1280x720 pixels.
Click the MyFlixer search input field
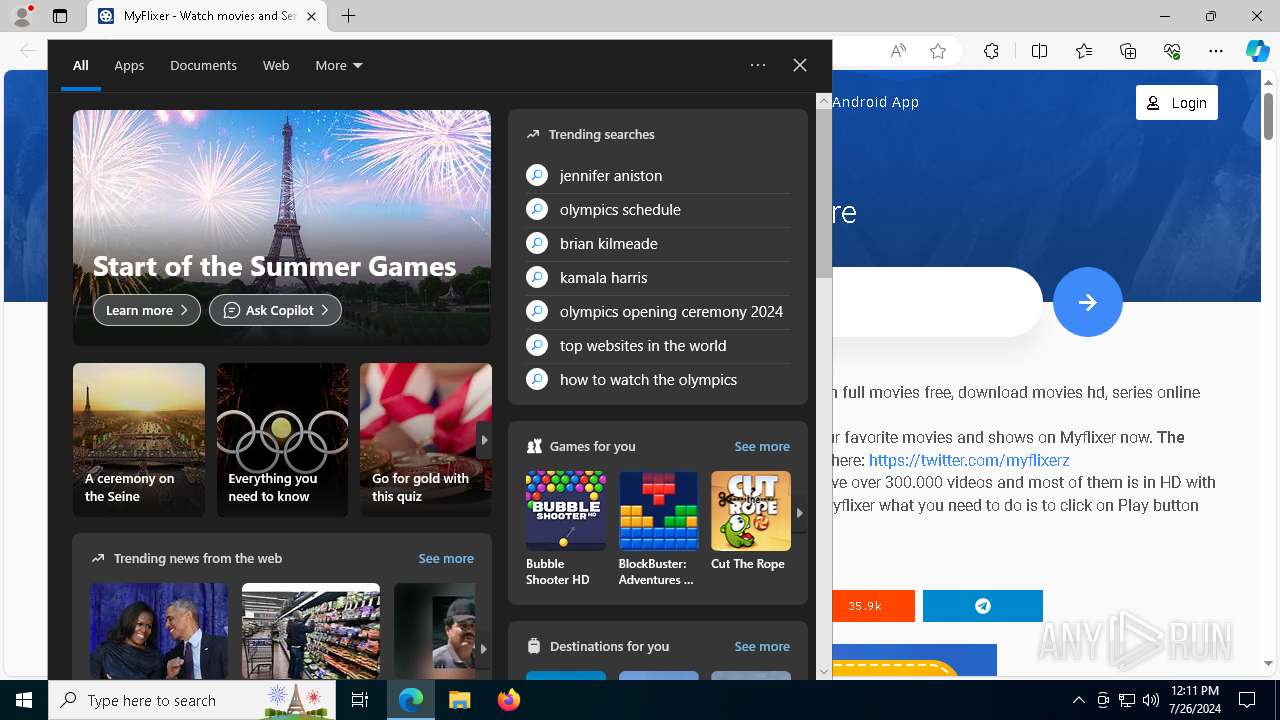coord(936,302)
